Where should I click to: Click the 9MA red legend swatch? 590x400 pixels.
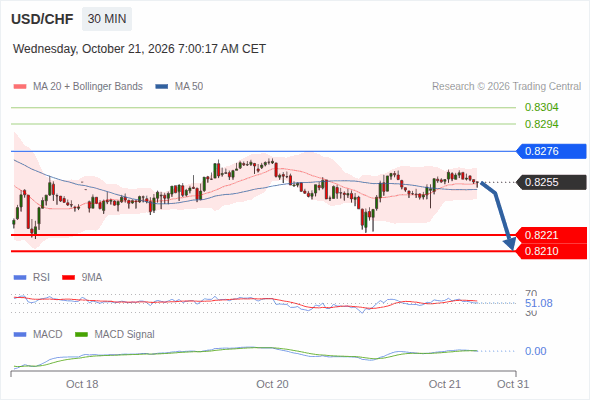[x=68, y=278]
